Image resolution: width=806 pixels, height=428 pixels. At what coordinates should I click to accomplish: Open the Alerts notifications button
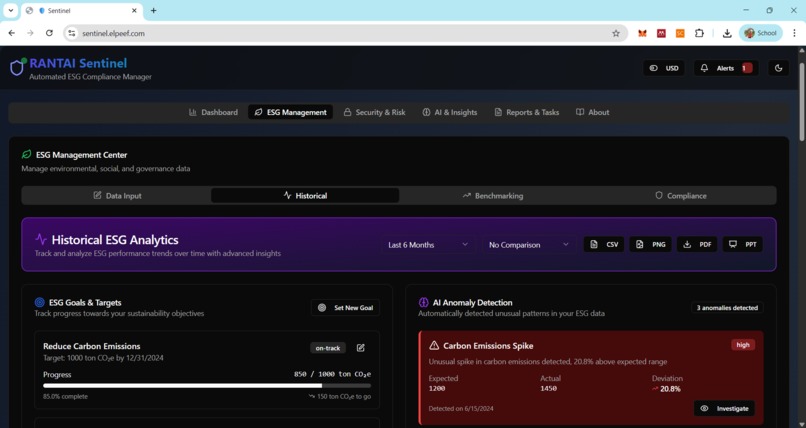point(726,68)
